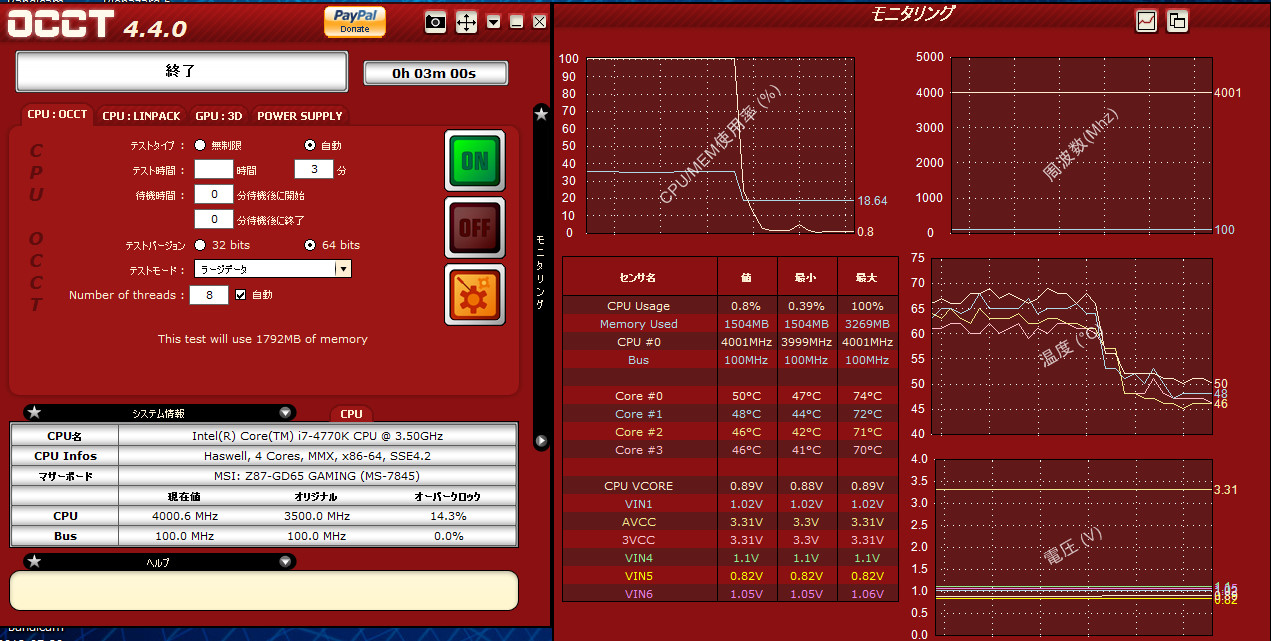Open the テストモード dropdown showing ラージデータ

click(x=273, y=269)
